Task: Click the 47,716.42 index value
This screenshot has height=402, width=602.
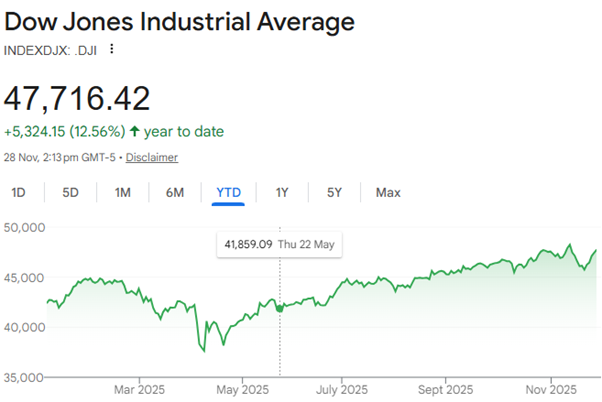Action: point(77,97)
